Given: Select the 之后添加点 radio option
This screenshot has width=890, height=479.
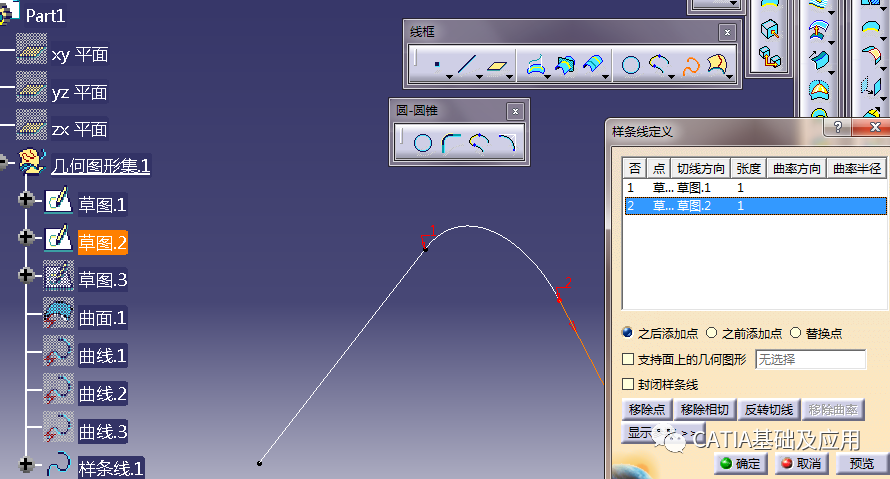Looking at the screenshot, I should click(x=627, y=333).
